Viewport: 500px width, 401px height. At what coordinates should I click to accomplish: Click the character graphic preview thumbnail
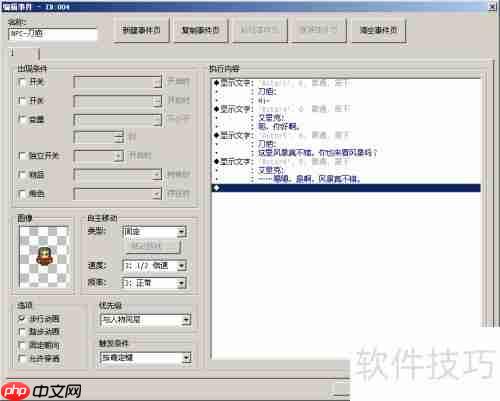[44, 256]
